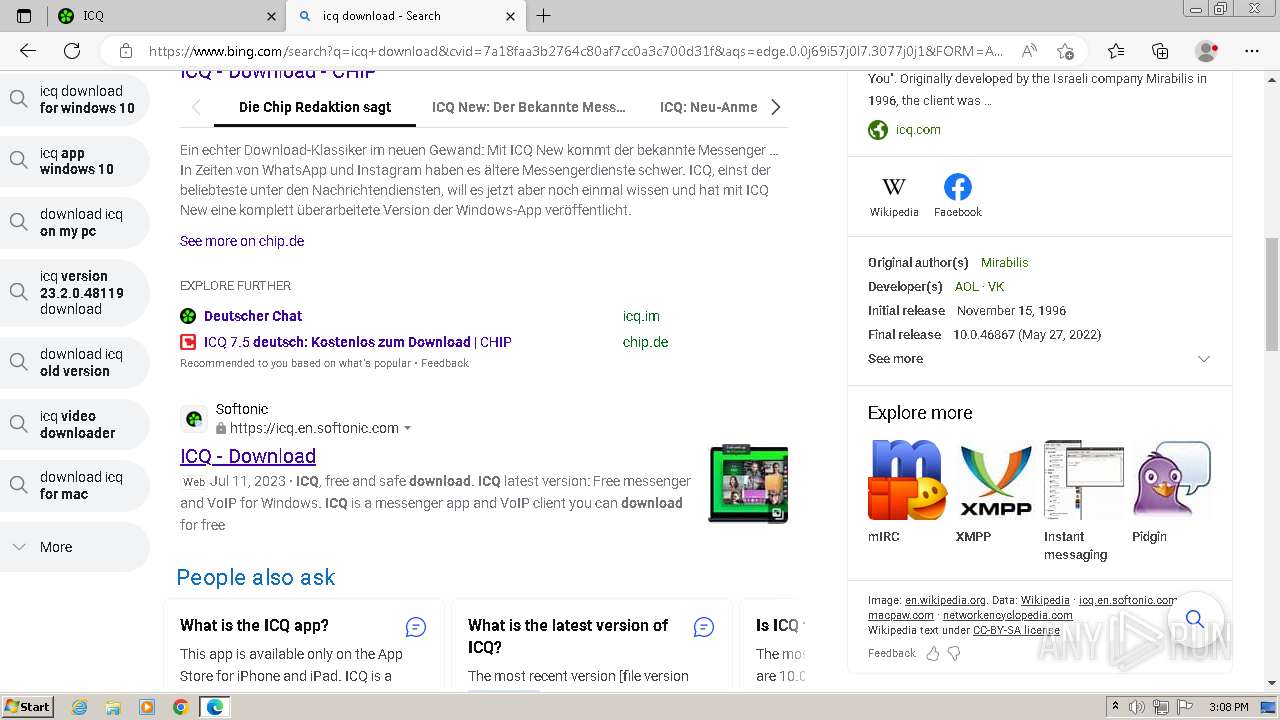1280x720 pixels.
Task: Open Edge Settings and more menu
Action: tap(1252, 51)
